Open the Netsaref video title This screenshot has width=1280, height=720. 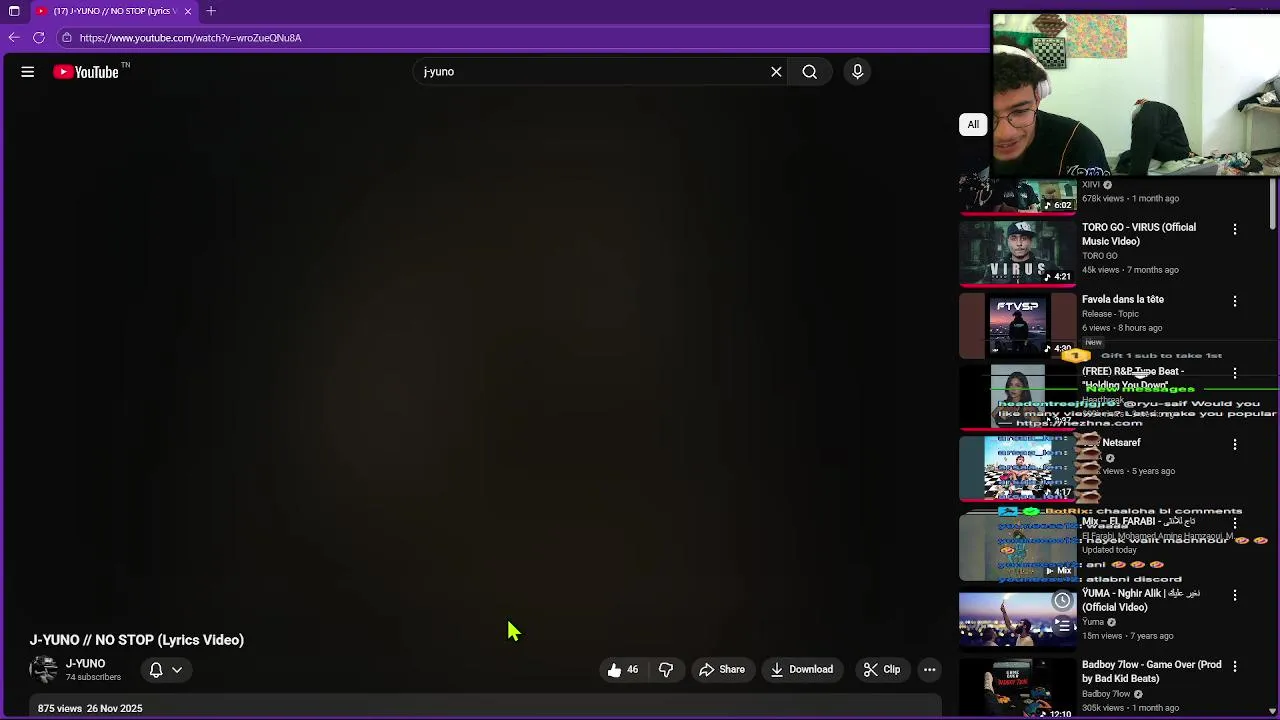pos(1121,443)
